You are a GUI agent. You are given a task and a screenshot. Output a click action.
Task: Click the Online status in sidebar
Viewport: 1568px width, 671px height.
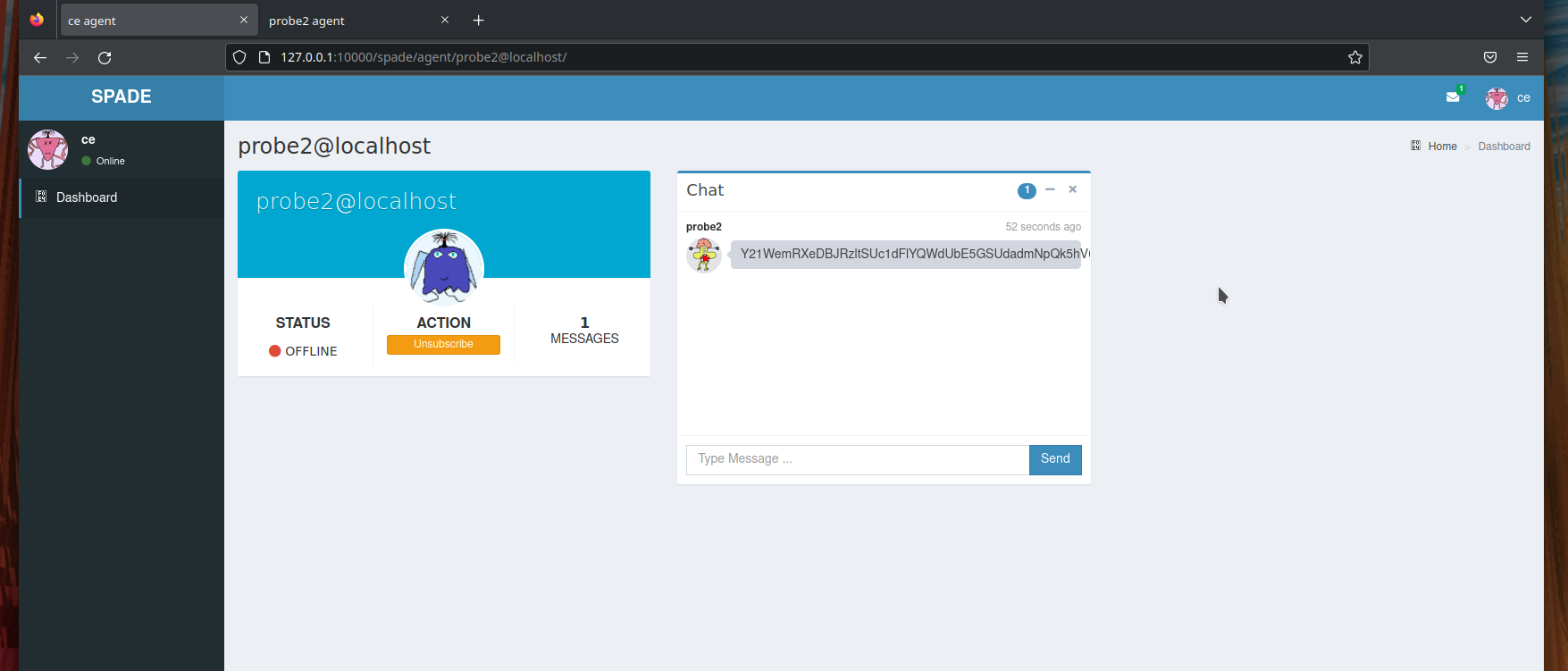click(x=110, y=161)
